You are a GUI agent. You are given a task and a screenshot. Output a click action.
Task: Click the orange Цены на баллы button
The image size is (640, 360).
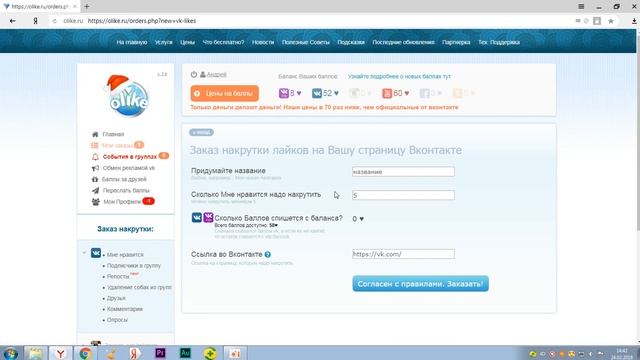tap(224, 93)
